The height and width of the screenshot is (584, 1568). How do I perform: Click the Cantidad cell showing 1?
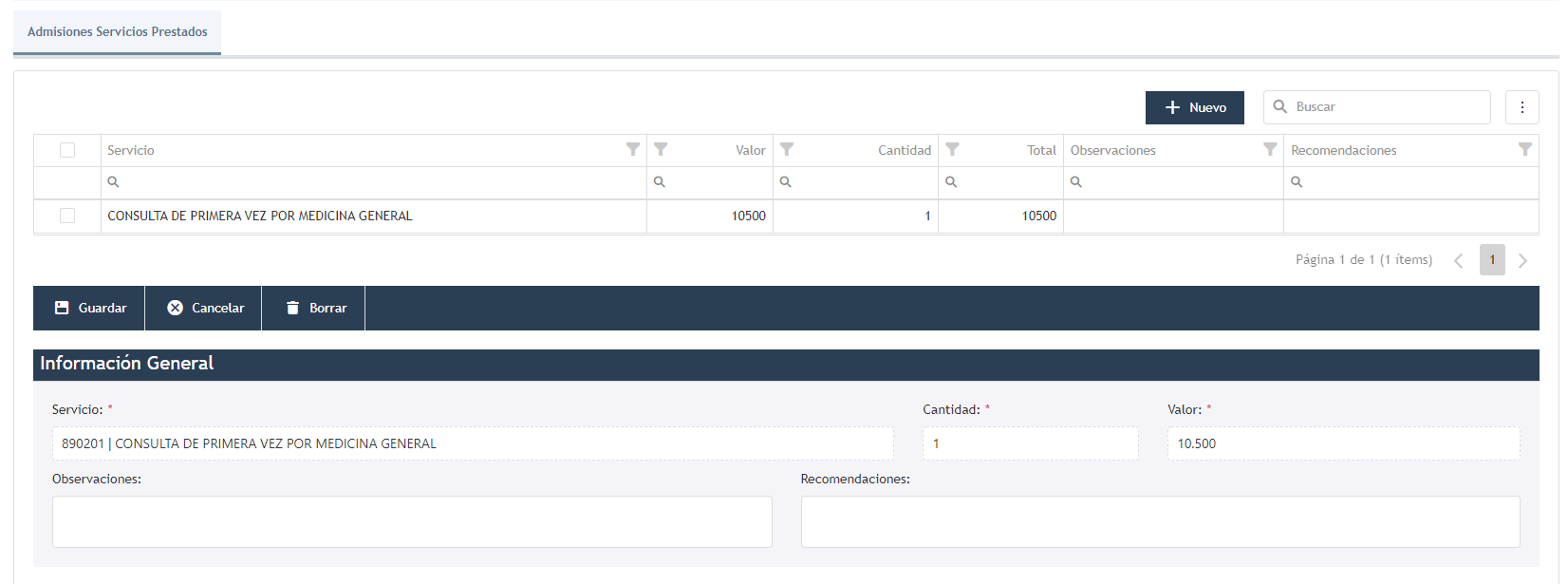[x=855, y=216]
